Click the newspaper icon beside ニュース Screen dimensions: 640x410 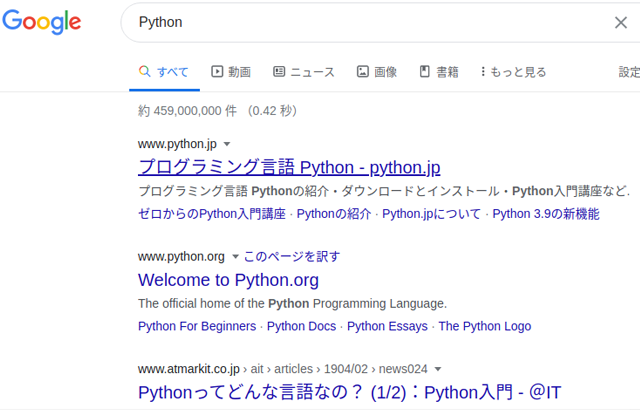(x=279, y=71)
